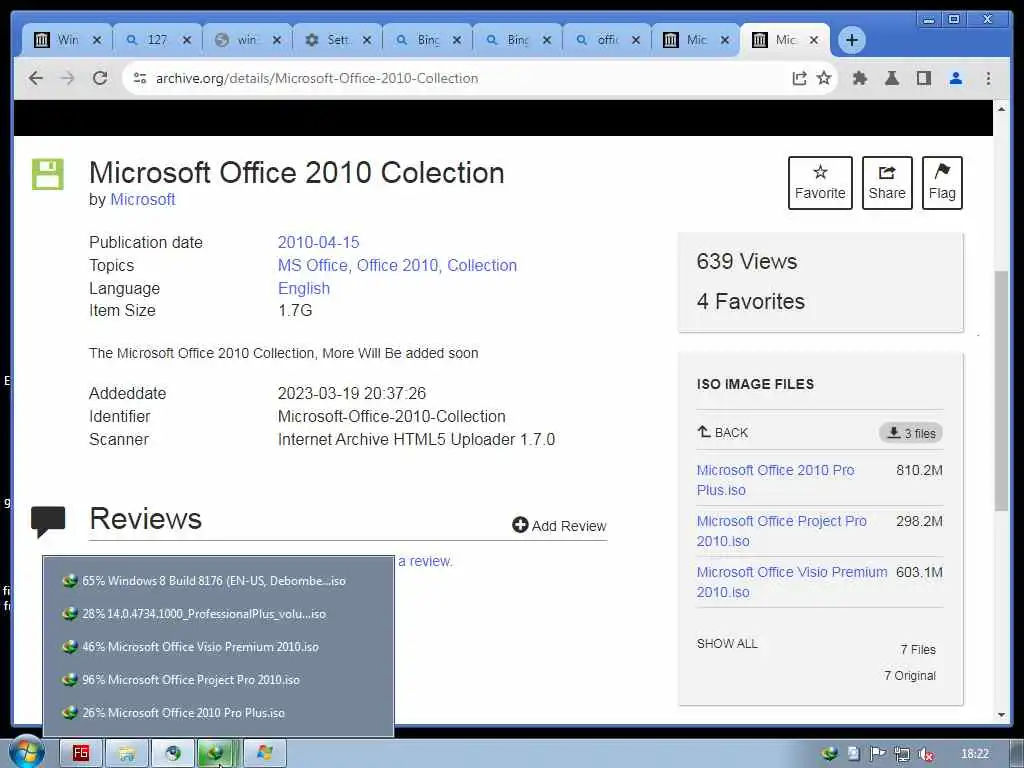
Task: Click the address bar URL field
Action: [457, 78]
